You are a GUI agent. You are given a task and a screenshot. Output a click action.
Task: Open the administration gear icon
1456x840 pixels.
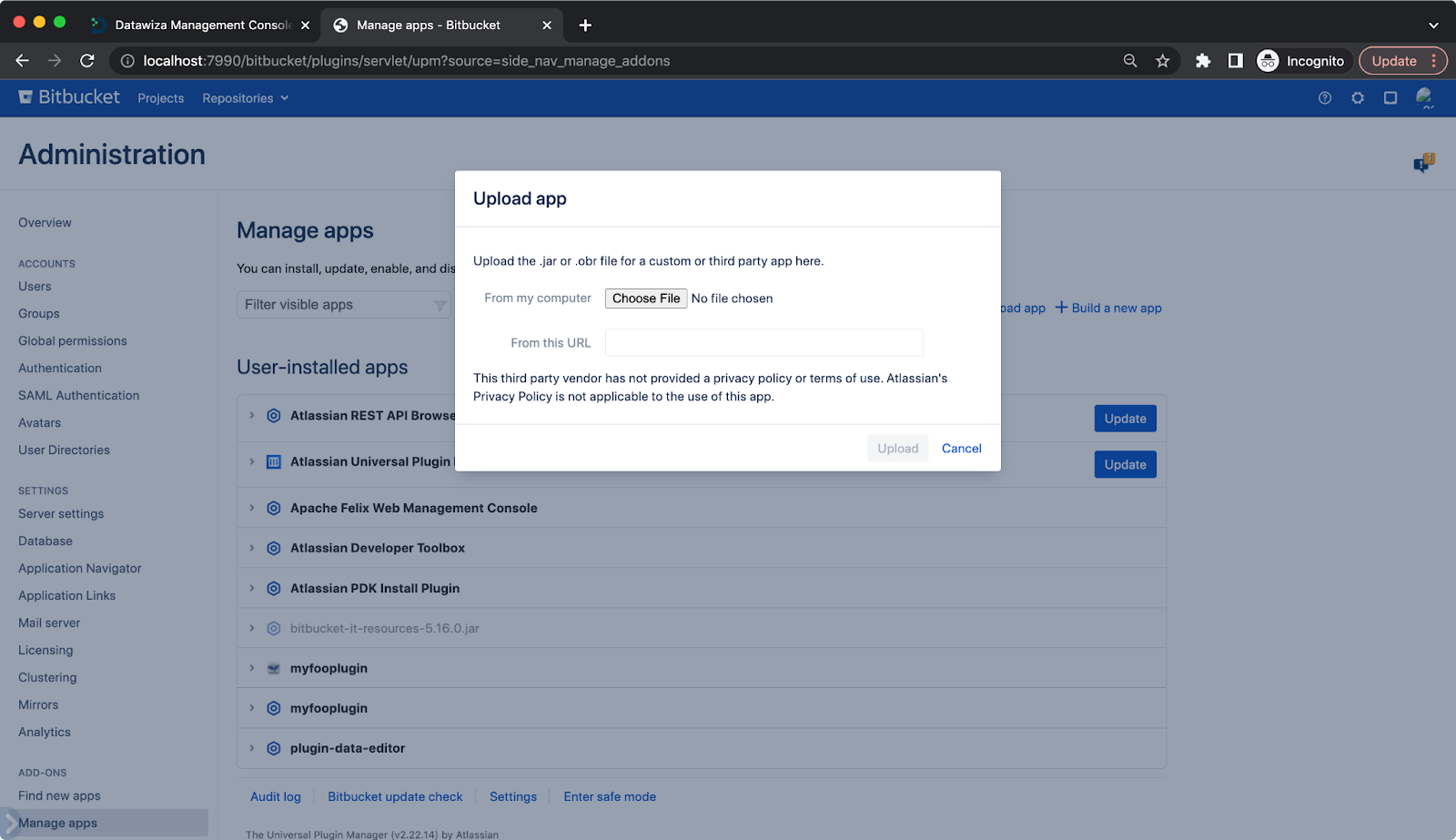1358,97
